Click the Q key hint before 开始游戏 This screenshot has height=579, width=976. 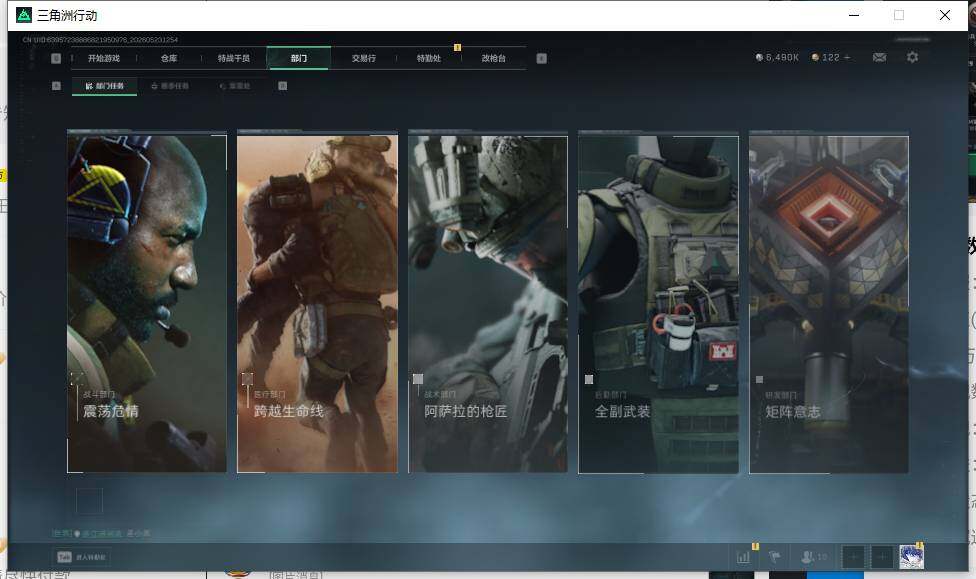click(x=56, y=58)
